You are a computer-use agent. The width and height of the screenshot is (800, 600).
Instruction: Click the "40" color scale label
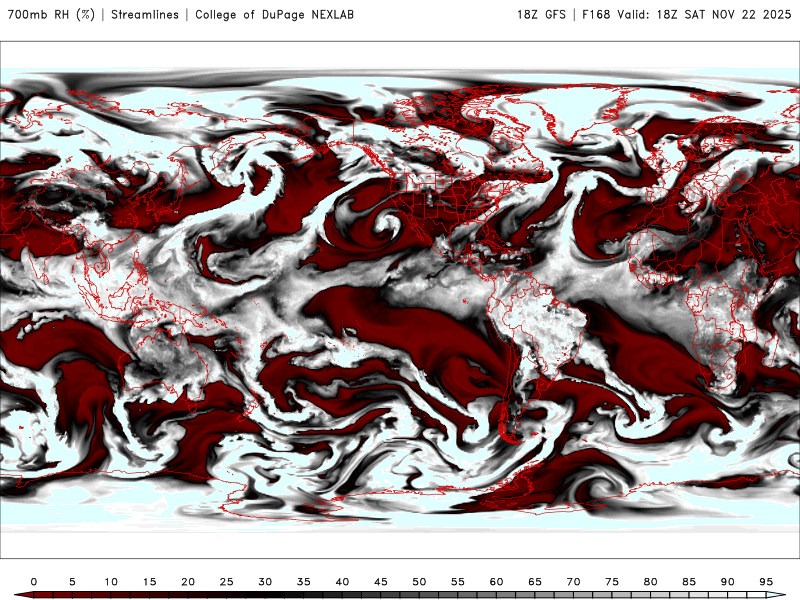pyautogui.click(x=342, y=582)
